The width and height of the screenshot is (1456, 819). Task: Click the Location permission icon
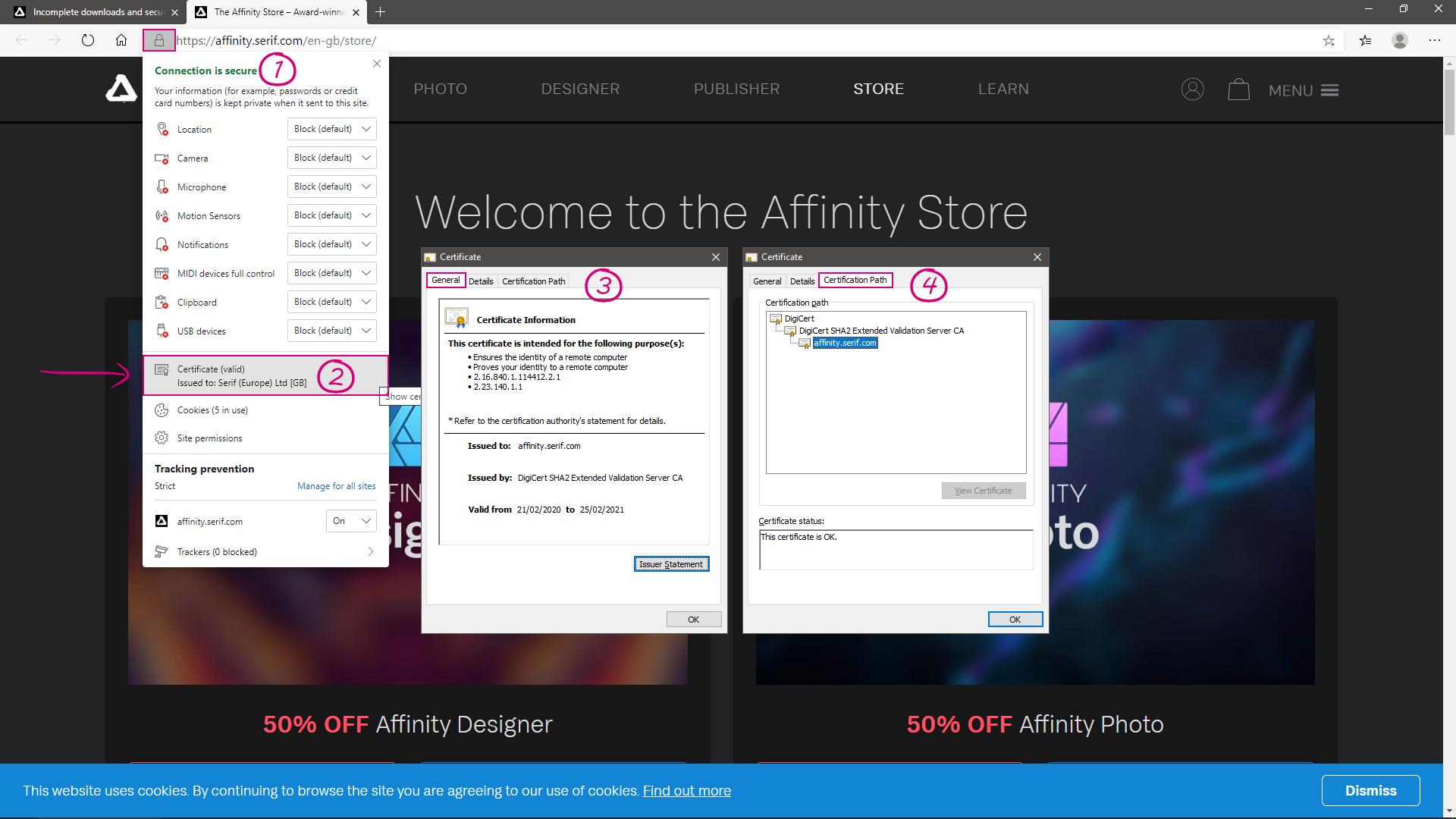pyautogui.click(x=162, y=129)
